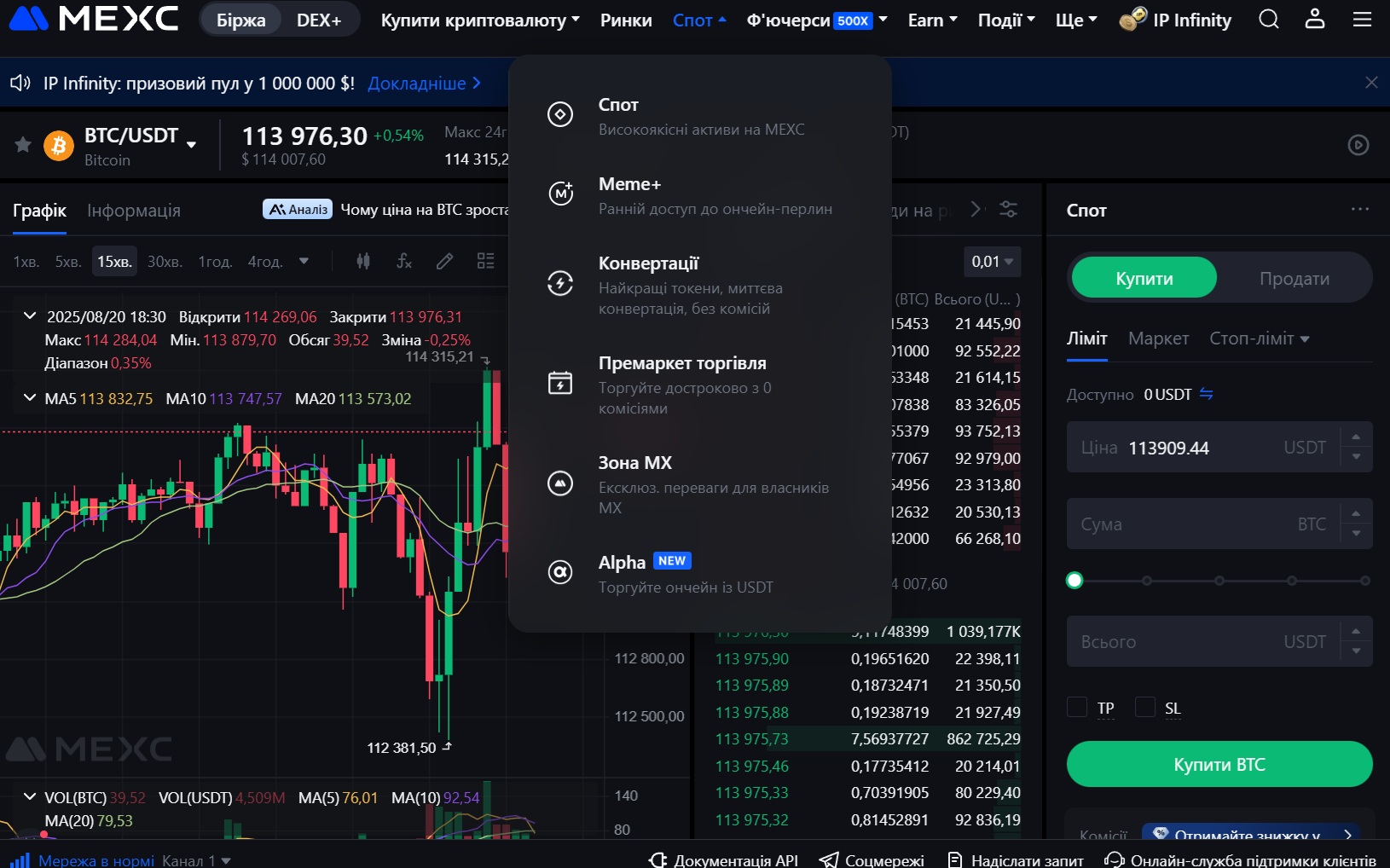Viewport: 1390px width, 868px height.
Task: Open the Ще dropdown menu
Action: coord(1076,20)
